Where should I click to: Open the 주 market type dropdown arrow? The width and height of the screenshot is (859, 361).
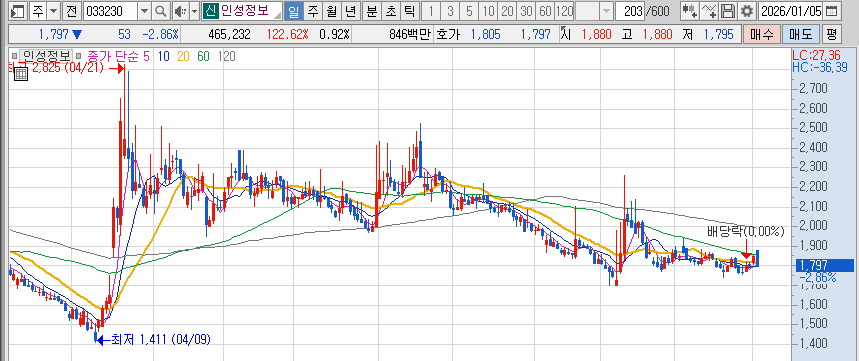[53, 10]
